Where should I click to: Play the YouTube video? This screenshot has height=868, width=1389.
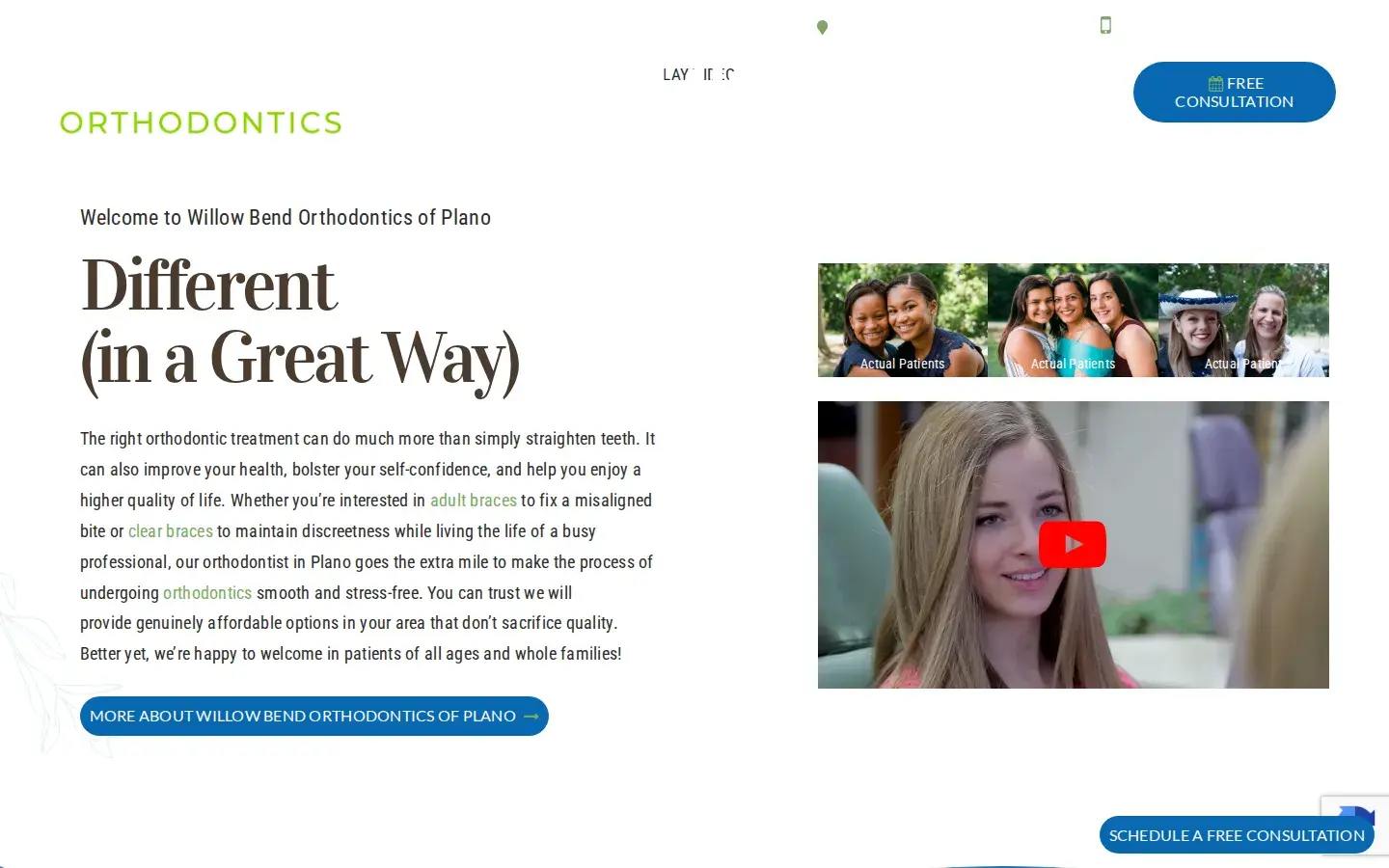(x=1073, y=545)
